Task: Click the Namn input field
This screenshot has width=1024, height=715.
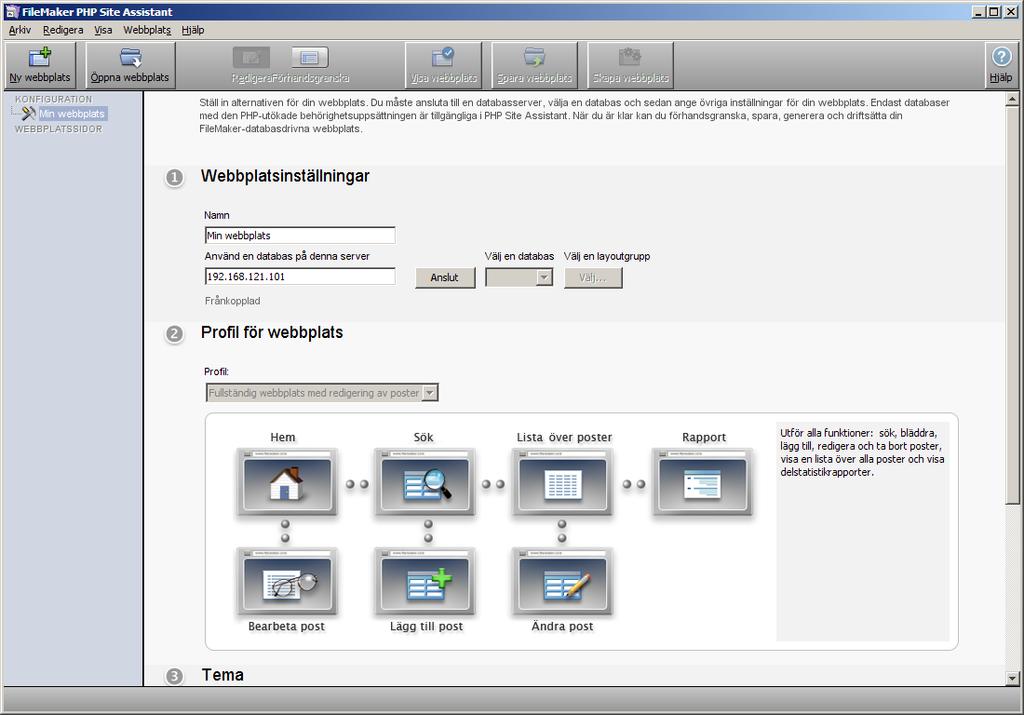Action: click(x=300, y=235)
